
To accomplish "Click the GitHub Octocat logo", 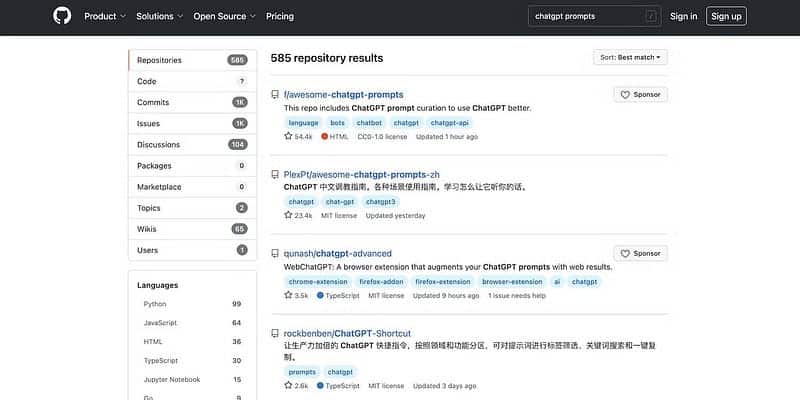I will coord(61,16).
